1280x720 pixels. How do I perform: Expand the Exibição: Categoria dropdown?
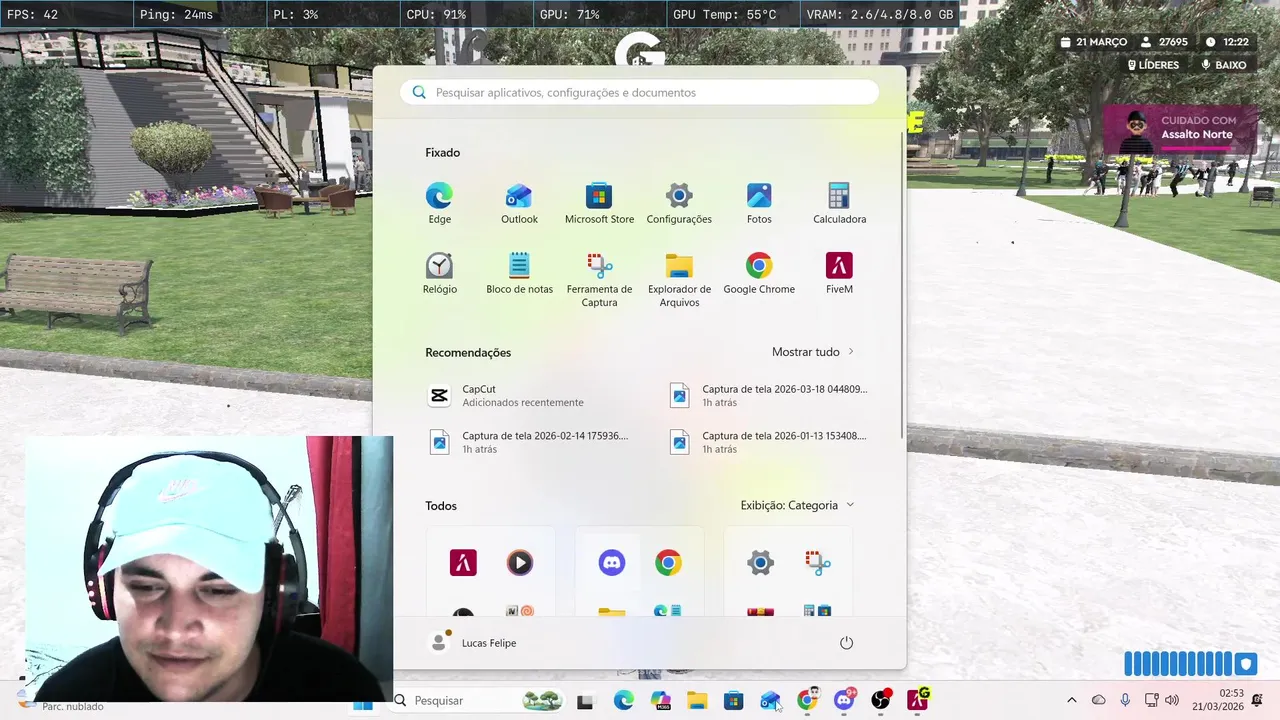point(797,505)
